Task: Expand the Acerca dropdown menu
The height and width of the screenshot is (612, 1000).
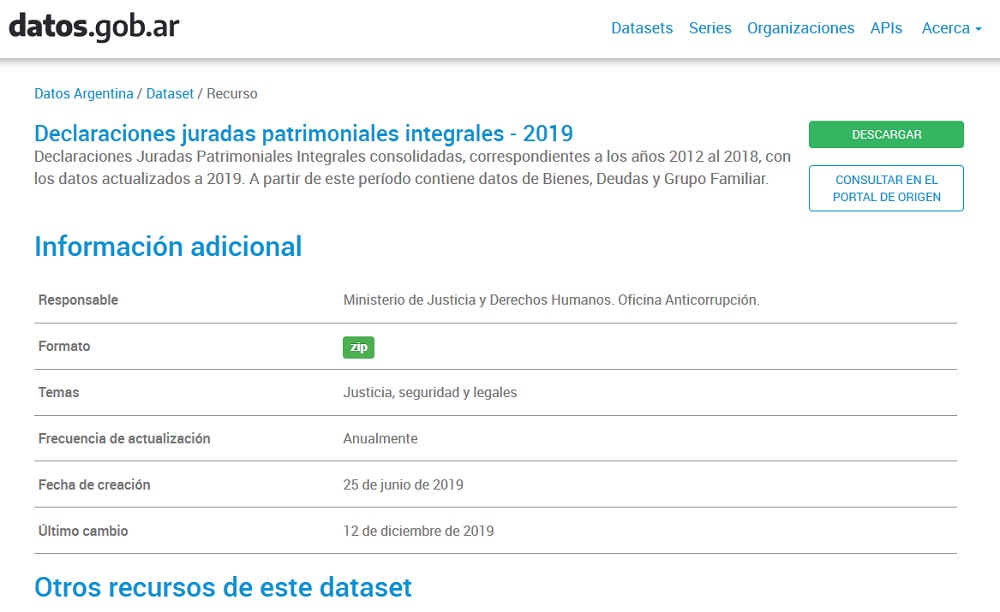Action: (x=951, y=28)
